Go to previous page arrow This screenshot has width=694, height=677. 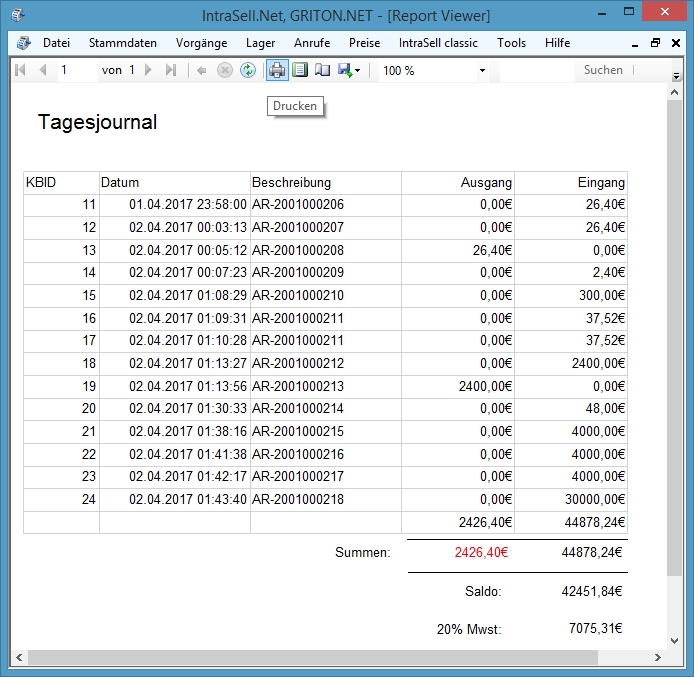43,70
